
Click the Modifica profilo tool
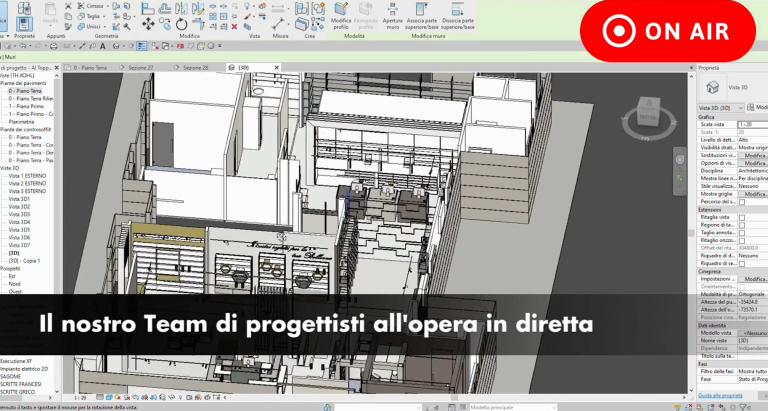[341, 12]
